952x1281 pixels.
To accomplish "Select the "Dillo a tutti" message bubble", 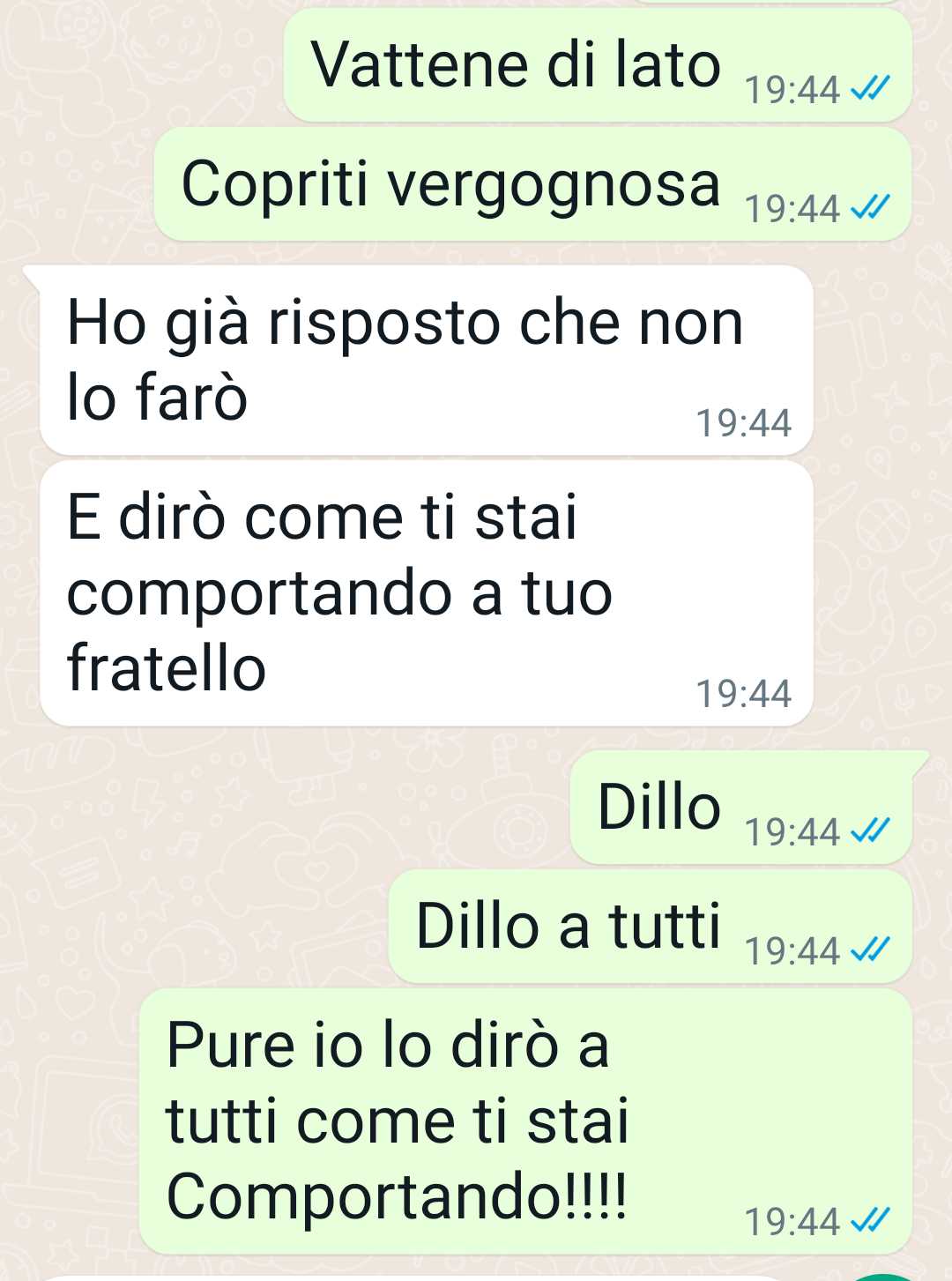I will coord(651,927).
